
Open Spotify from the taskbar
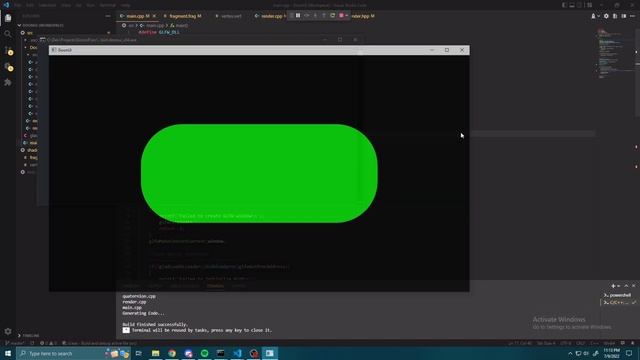[x=204, y=353]
